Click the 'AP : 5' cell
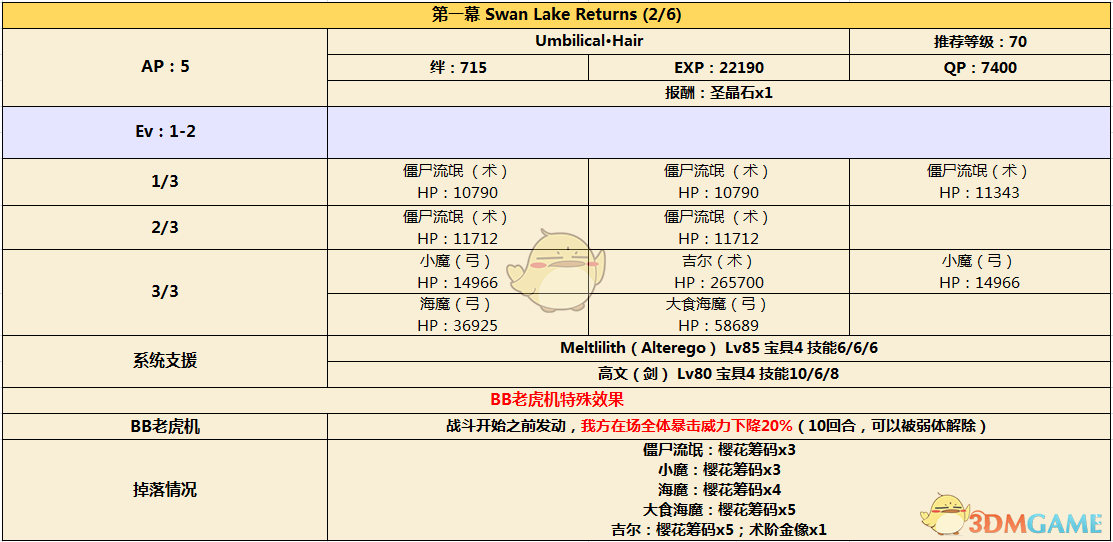This screenshot has height=542, width=1113. click(x=165, y=67)
